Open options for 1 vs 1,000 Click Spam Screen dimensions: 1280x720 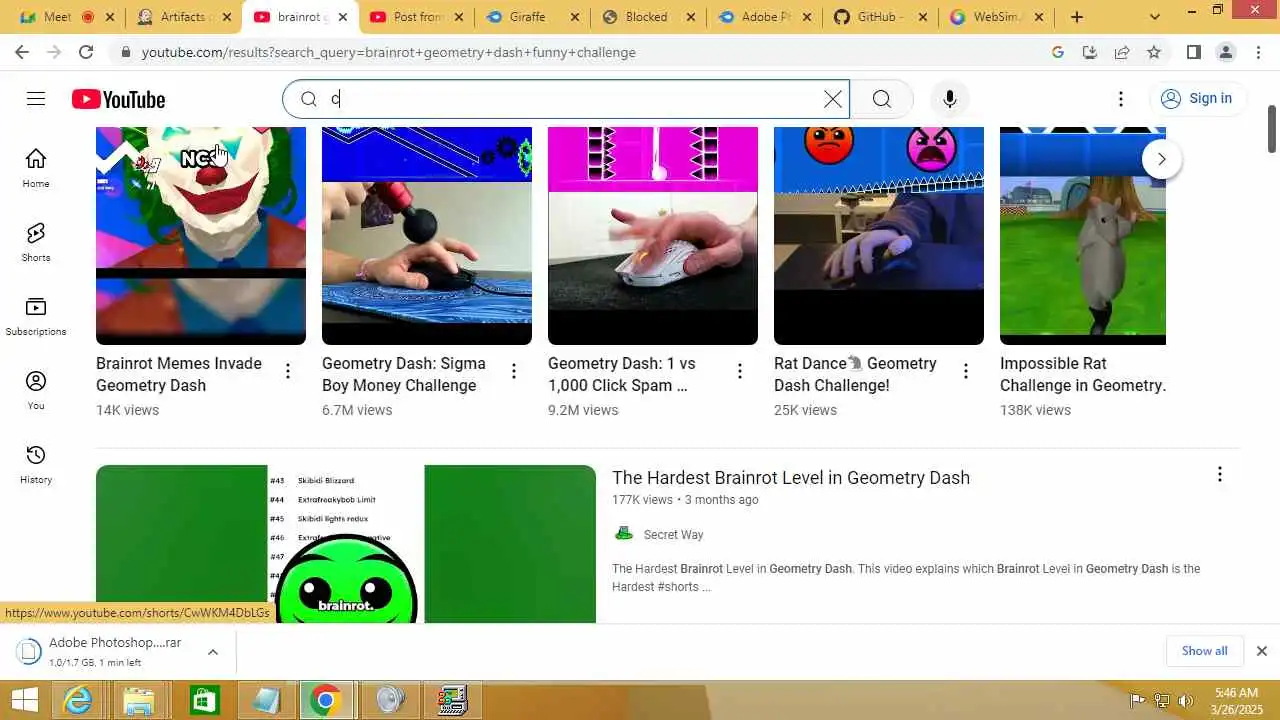(x=740, y=371)
